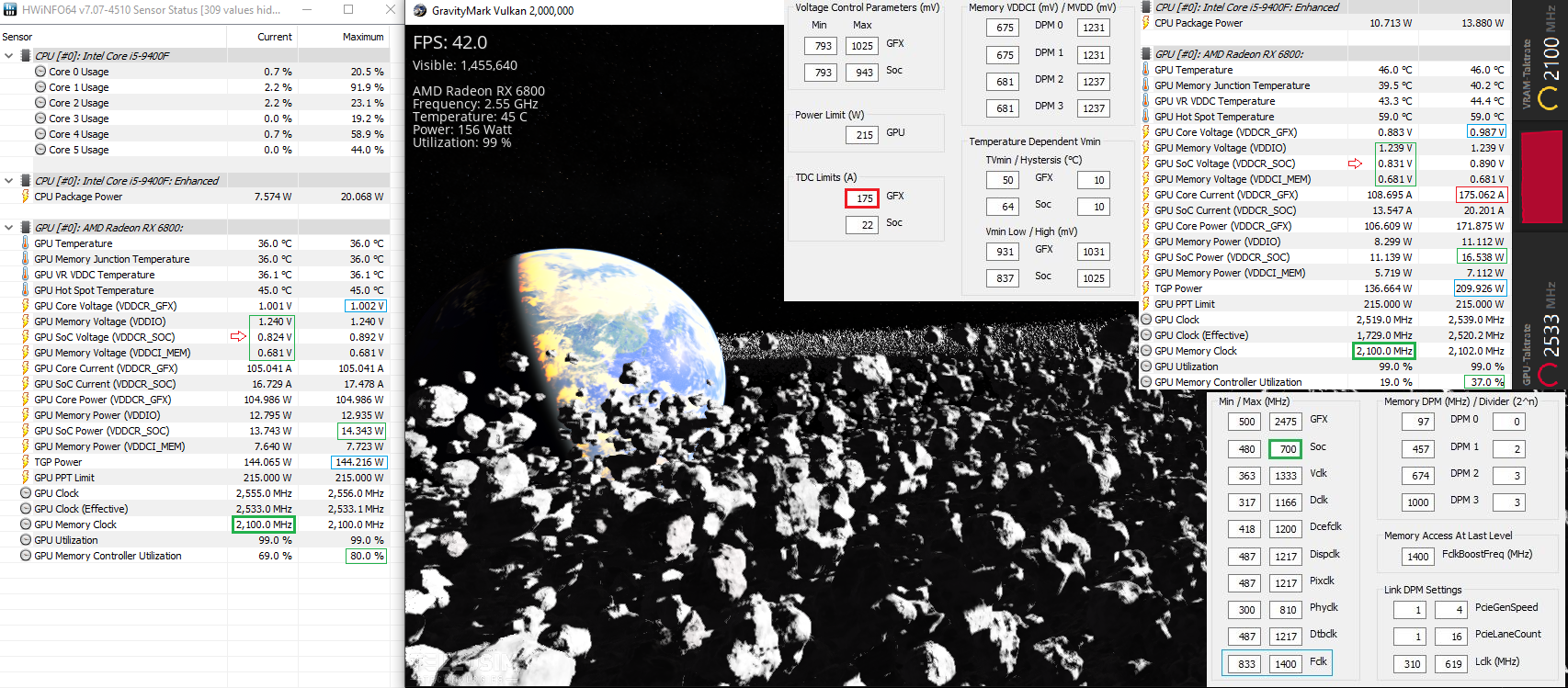Click the Core 4 Usage sensor icon

coord(40,134)
